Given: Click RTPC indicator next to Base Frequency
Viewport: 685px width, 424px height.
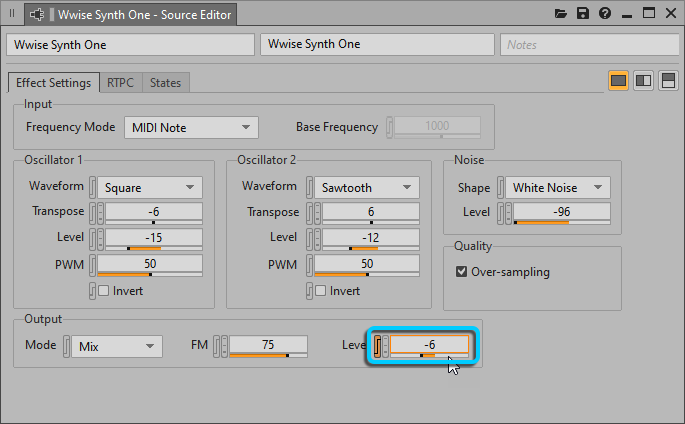Looking at the screenshot, I should [389, 128].
